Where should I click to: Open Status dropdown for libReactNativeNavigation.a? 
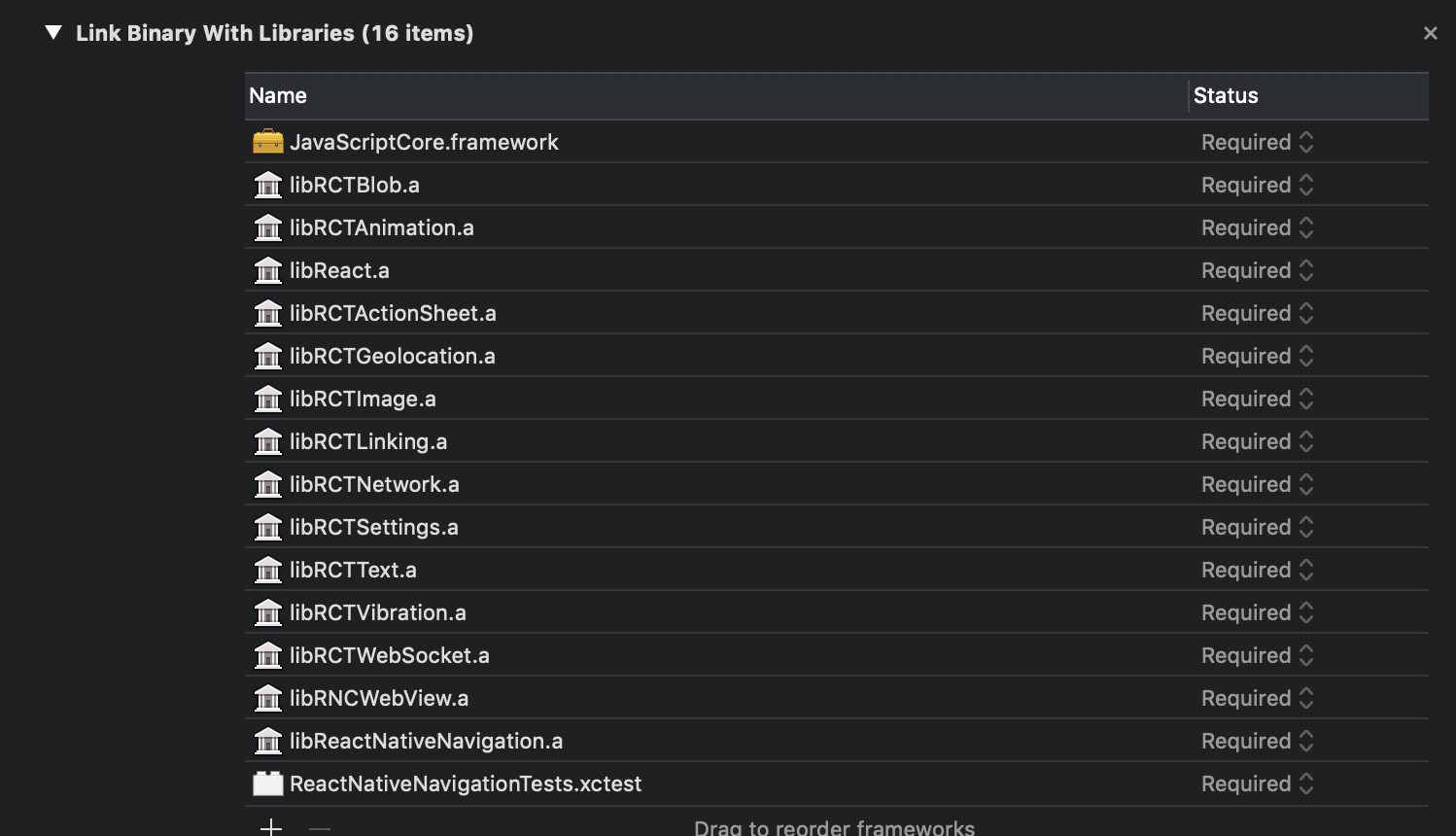1257,741
